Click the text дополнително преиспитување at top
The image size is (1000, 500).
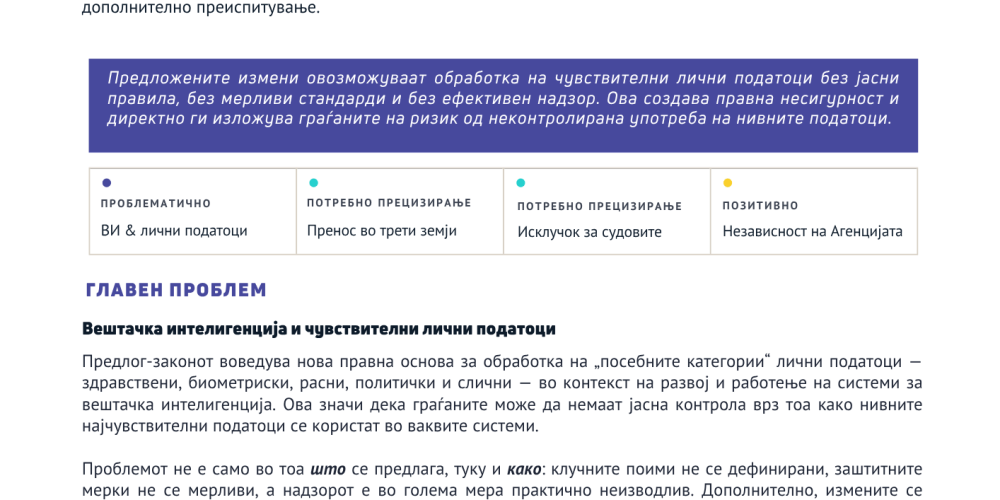pyautogui.click(x=201, y=8)
